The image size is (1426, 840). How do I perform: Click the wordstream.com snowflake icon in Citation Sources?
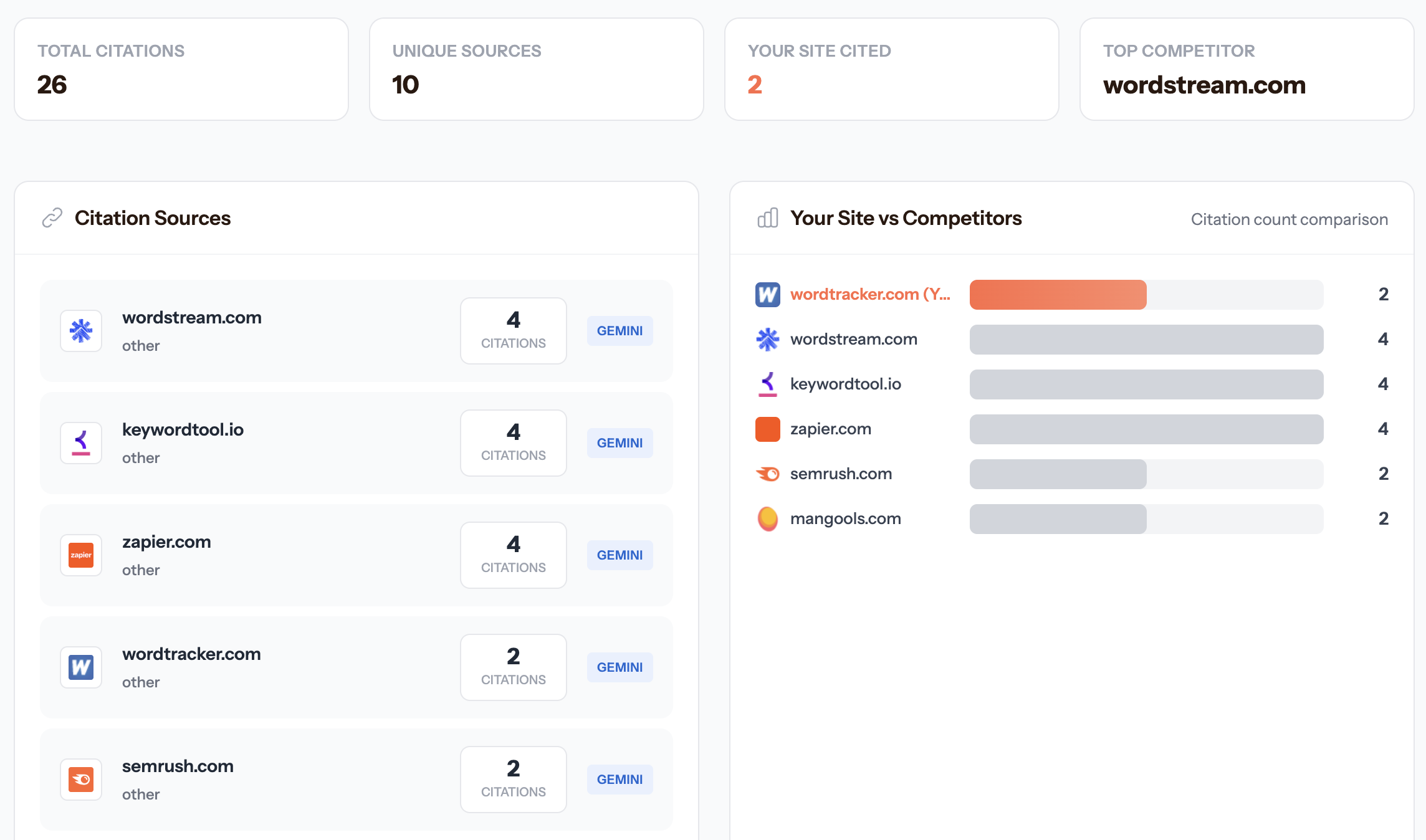[81, 331]
